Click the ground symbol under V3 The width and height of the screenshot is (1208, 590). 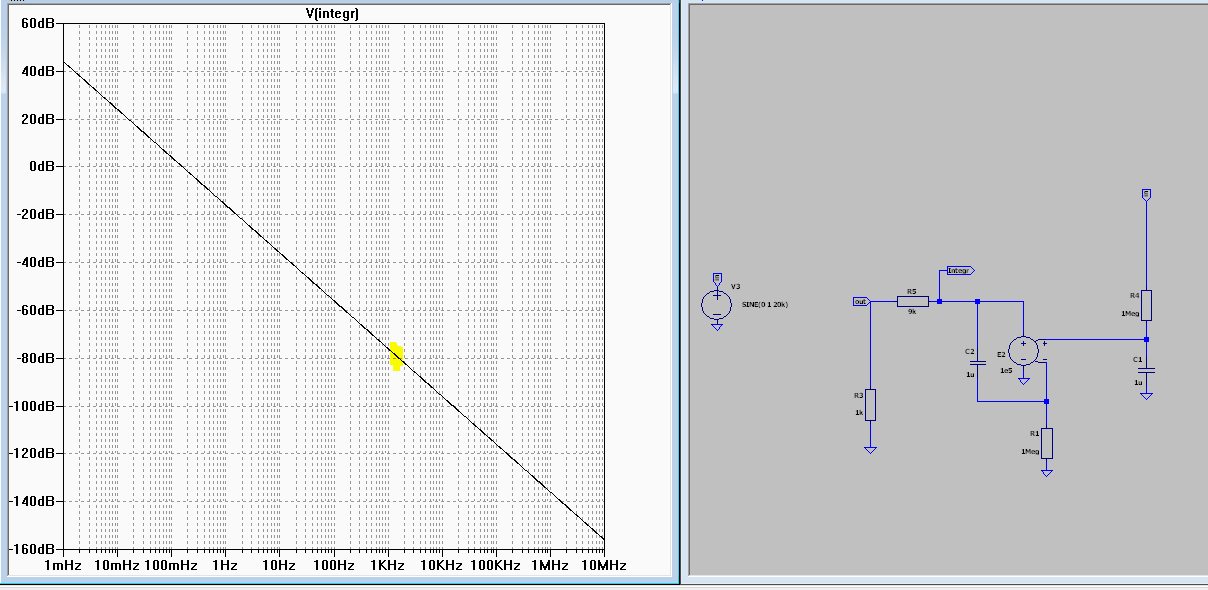click(716, 325)
